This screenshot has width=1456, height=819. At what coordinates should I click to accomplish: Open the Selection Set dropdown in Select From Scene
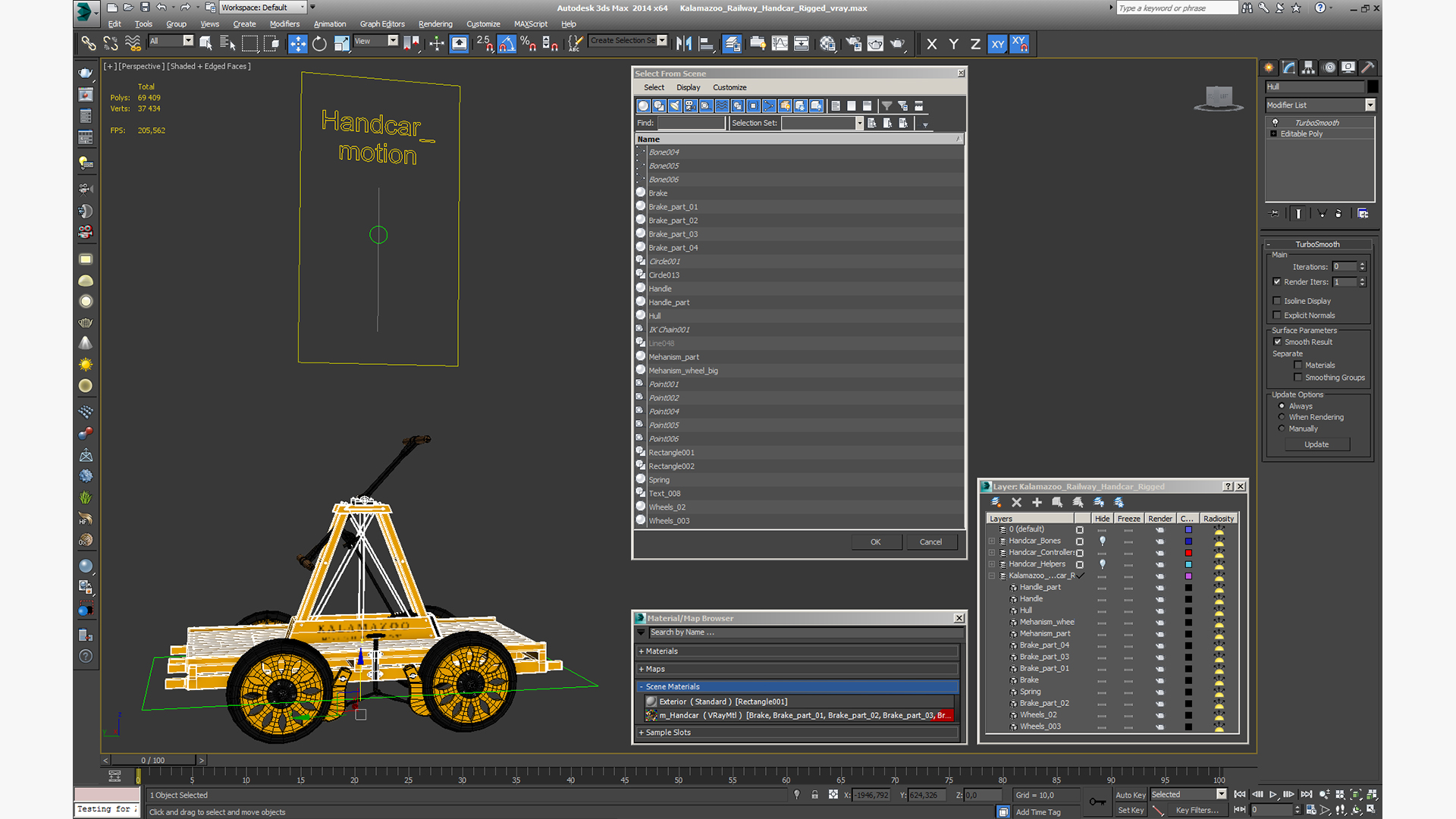[x=859, y=123]
